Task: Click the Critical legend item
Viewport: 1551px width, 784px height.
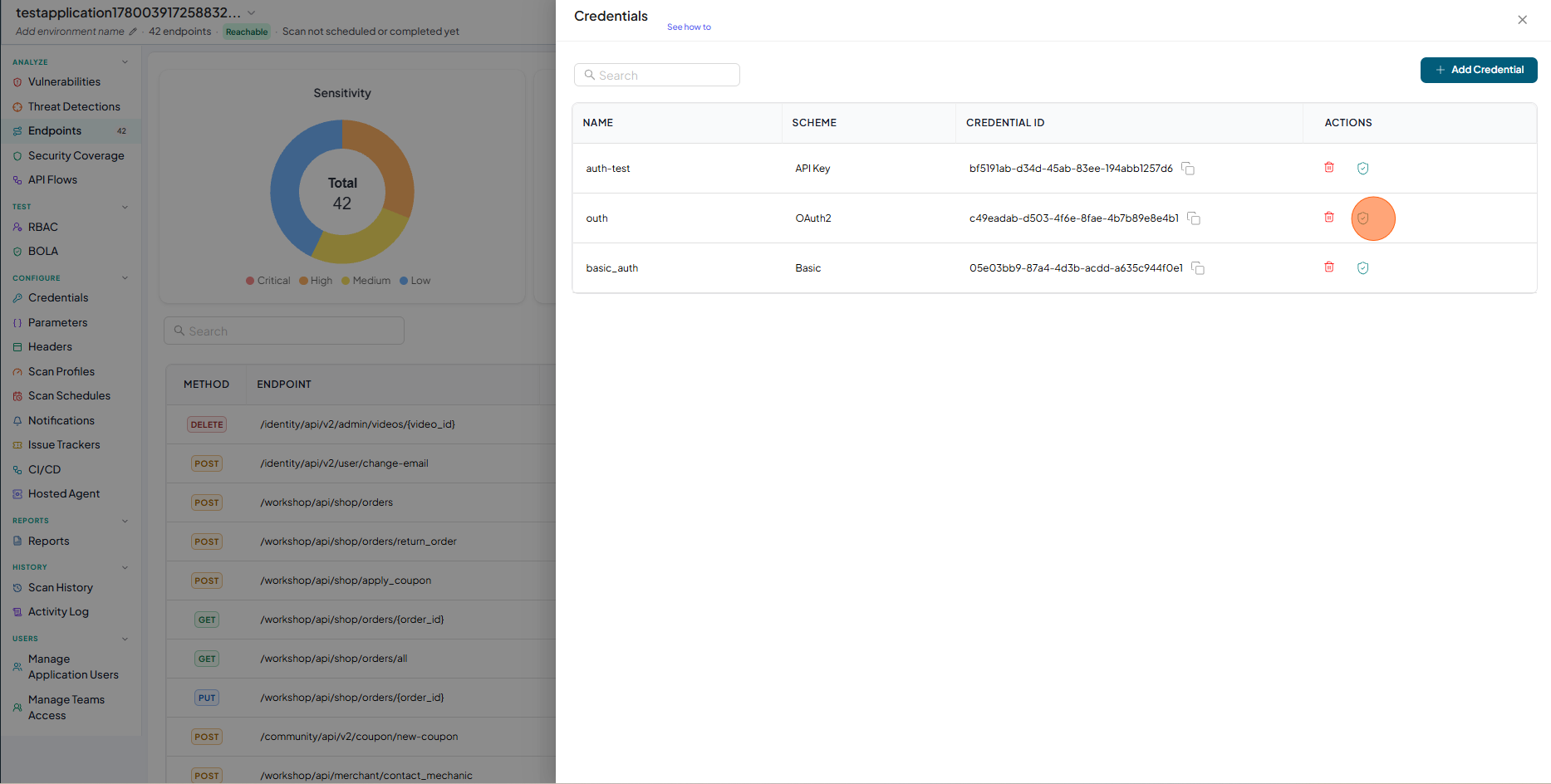Action: [268, 281]
